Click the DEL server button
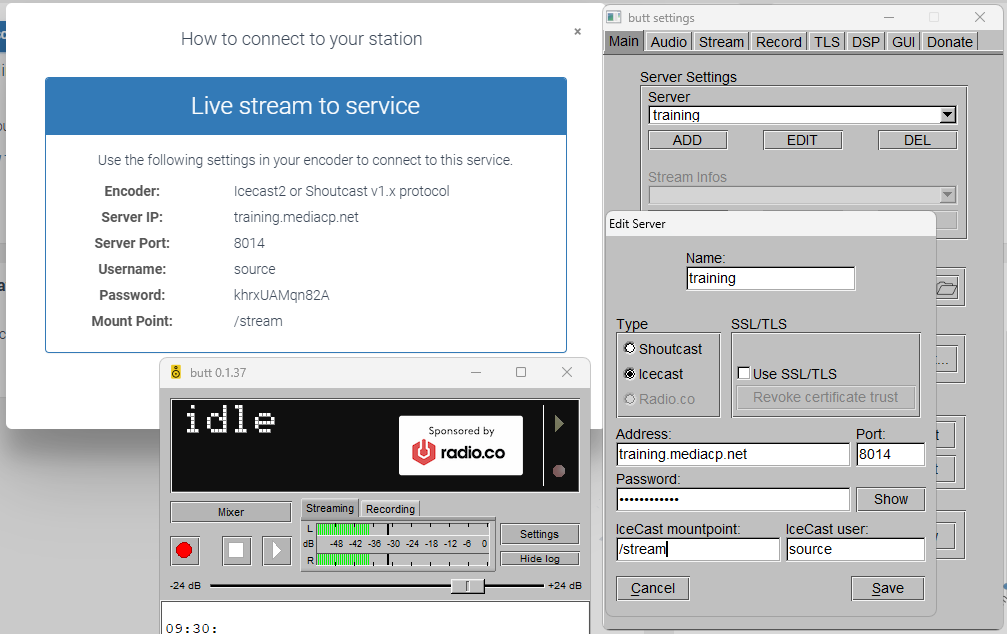The height and width of the screenshot is (634, 1007). (x=917, y=140)
